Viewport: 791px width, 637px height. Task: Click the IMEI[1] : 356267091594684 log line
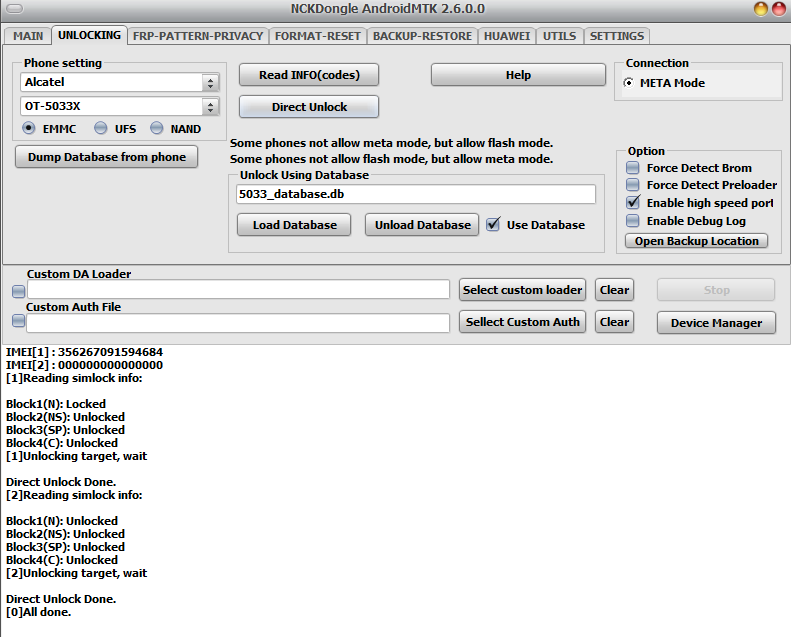84,352
